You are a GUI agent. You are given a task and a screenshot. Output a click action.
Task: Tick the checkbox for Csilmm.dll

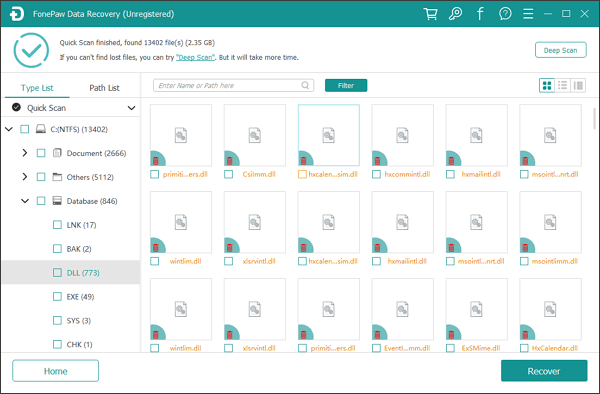[228, 174]
